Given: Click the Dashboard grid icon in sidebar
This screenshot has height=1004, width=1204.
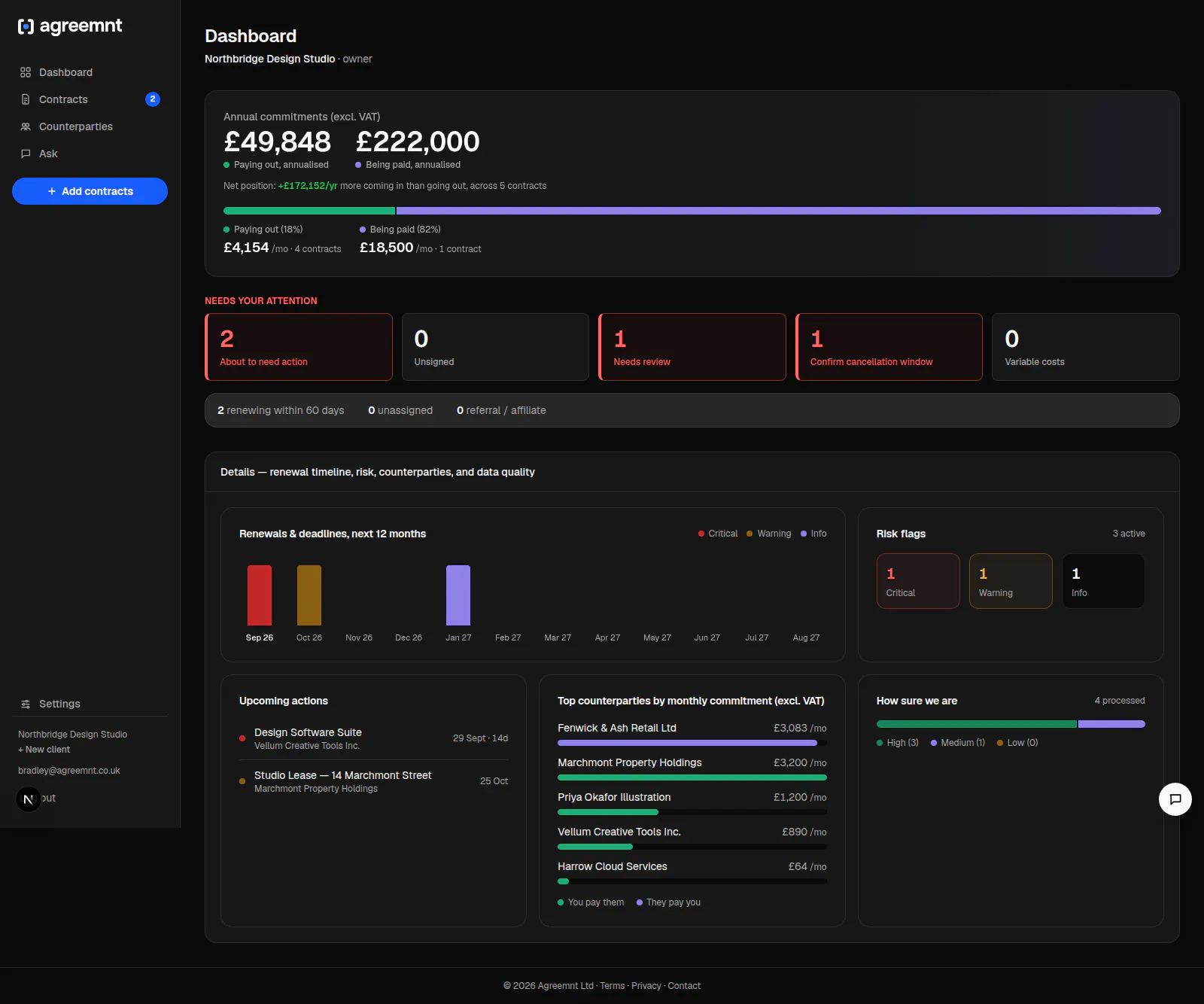Looking at the screenshot, I should point(26,72).
